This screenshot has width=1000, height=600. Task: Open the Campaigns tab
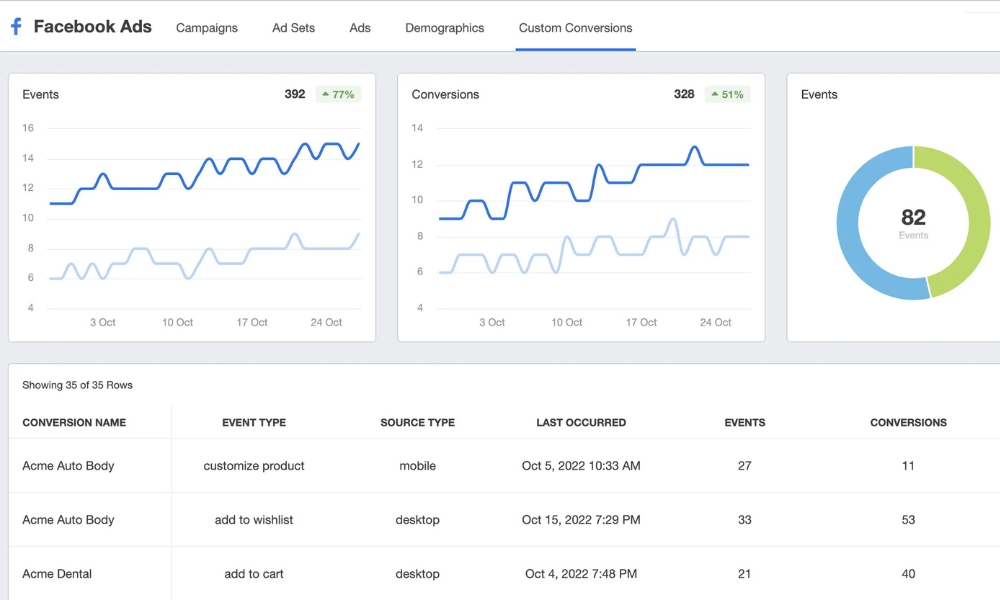point(207,28)
